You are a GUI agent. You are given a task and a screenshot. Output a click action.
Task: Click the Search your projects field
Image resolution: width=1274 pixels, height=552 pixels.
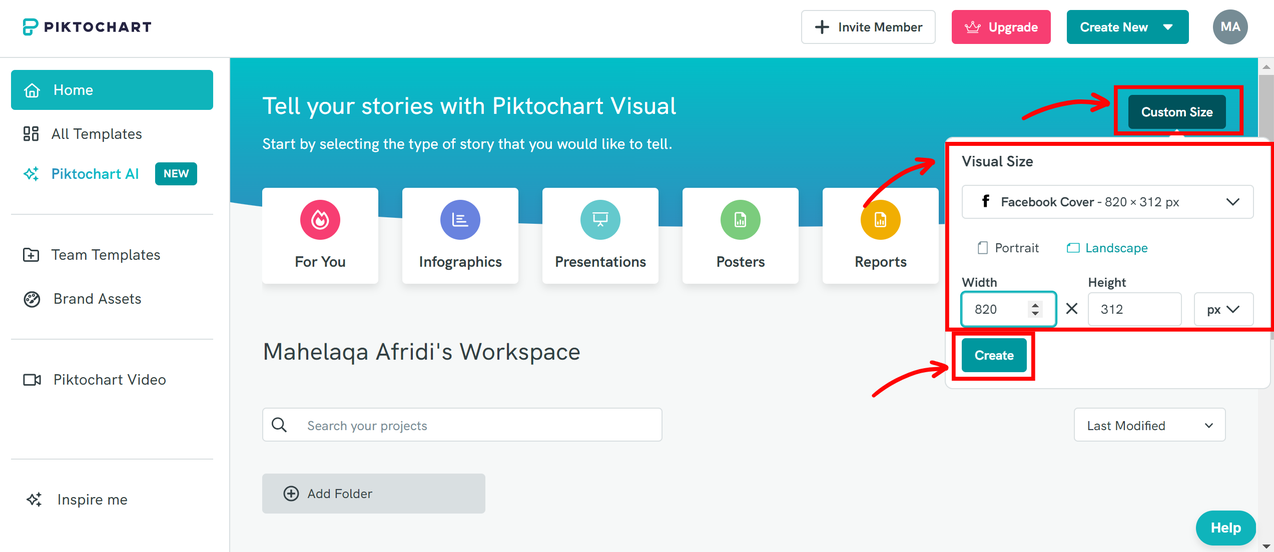pos(462,426)
